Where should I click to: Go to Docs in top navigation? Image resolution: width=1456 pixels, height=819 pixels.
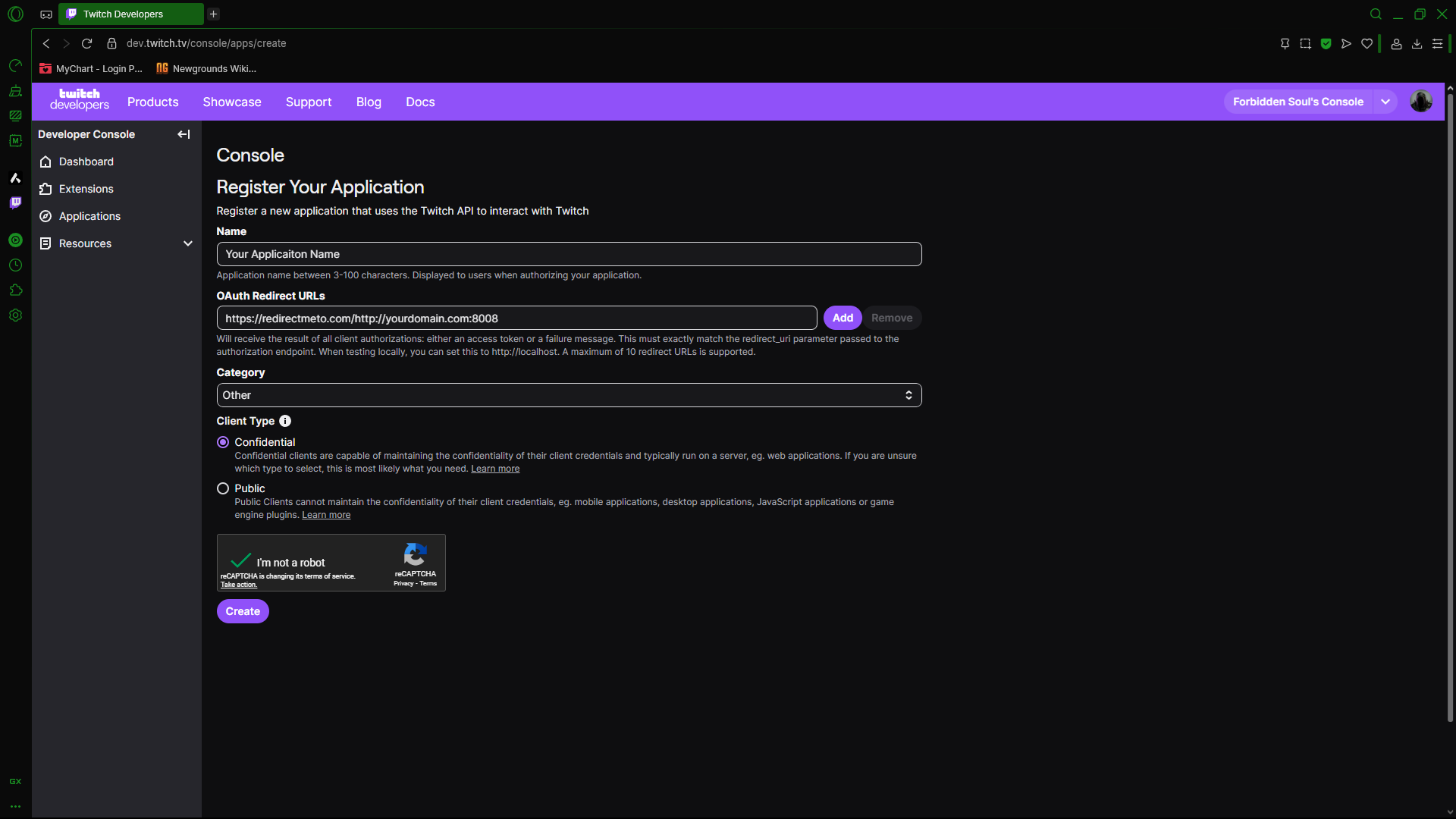click(x=420, y=102)
